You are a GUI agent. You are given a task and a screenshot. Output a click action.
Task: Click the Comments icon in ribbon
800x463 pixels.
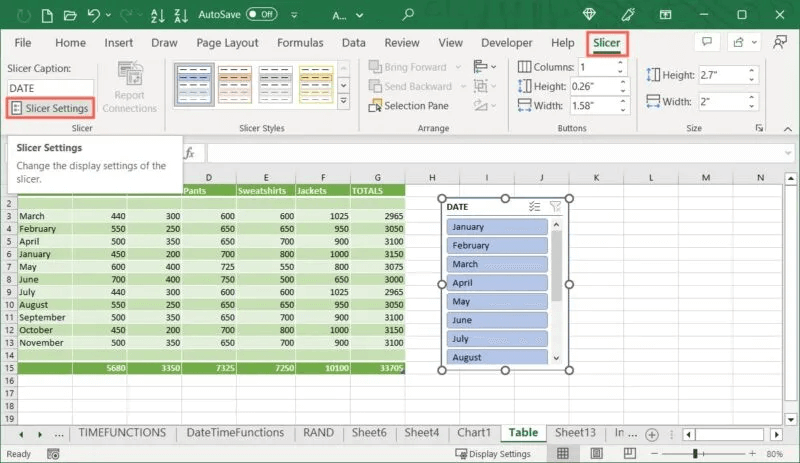coord(707,43)
